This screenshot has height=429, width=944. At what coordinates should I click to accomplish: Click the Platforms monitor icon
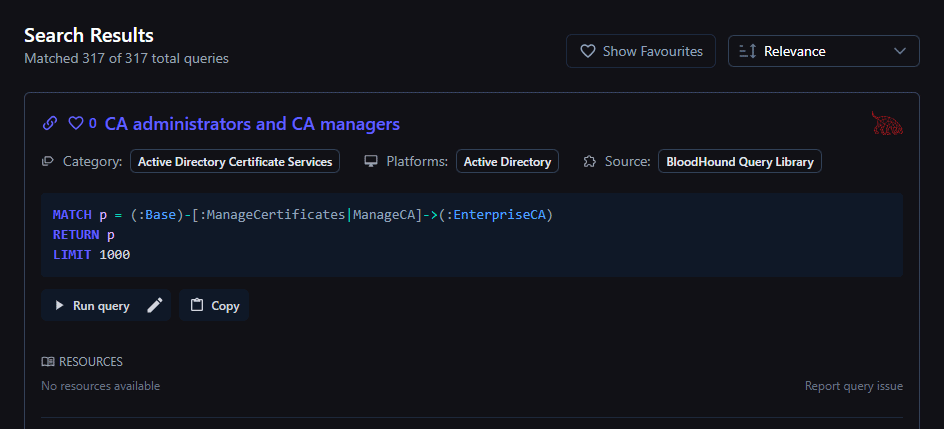pyautogui.click(x=371, y=161)
